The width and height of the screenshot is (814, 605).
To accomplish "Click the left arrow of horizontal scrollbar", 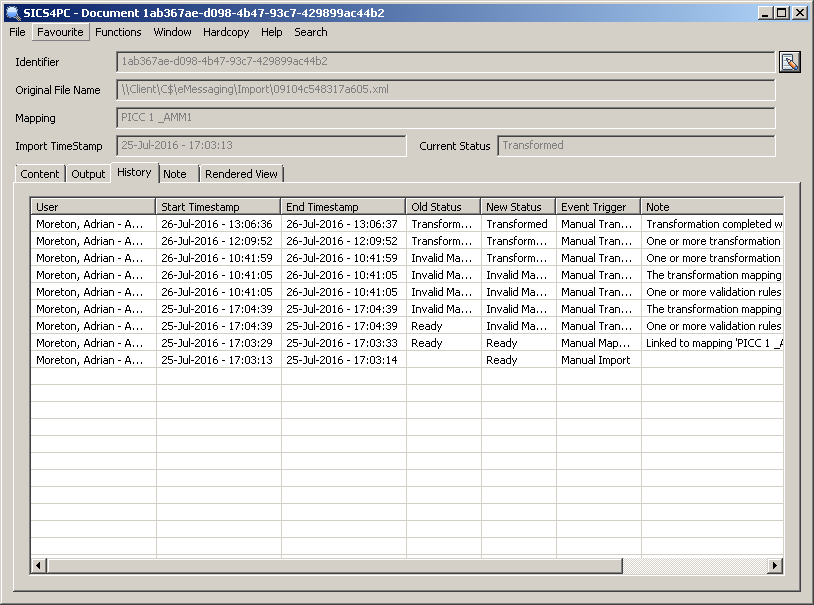I will pyautogui.click(x=39, y=566).
